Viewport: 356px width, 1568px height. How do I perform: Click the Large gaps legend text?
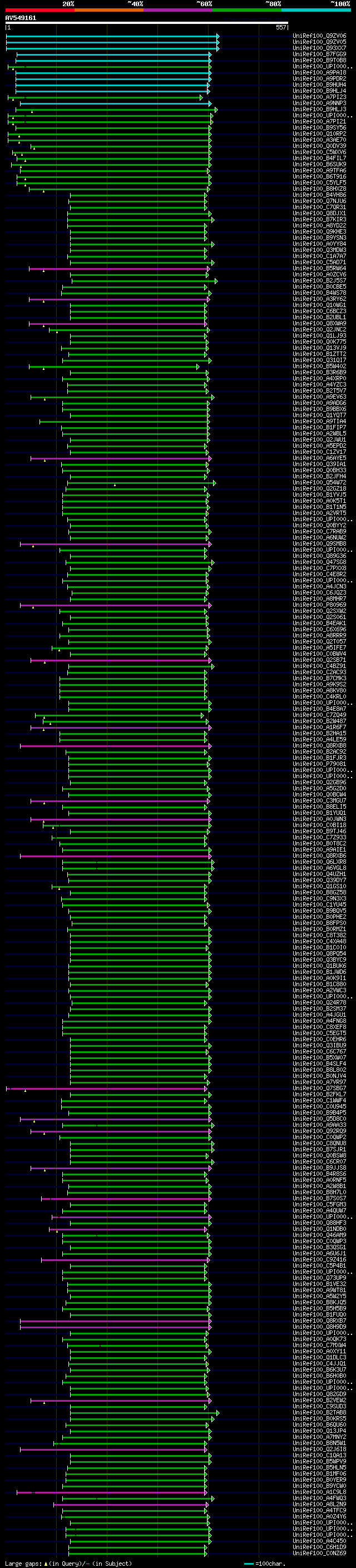pyautogui.click(x=23, y=1563)
